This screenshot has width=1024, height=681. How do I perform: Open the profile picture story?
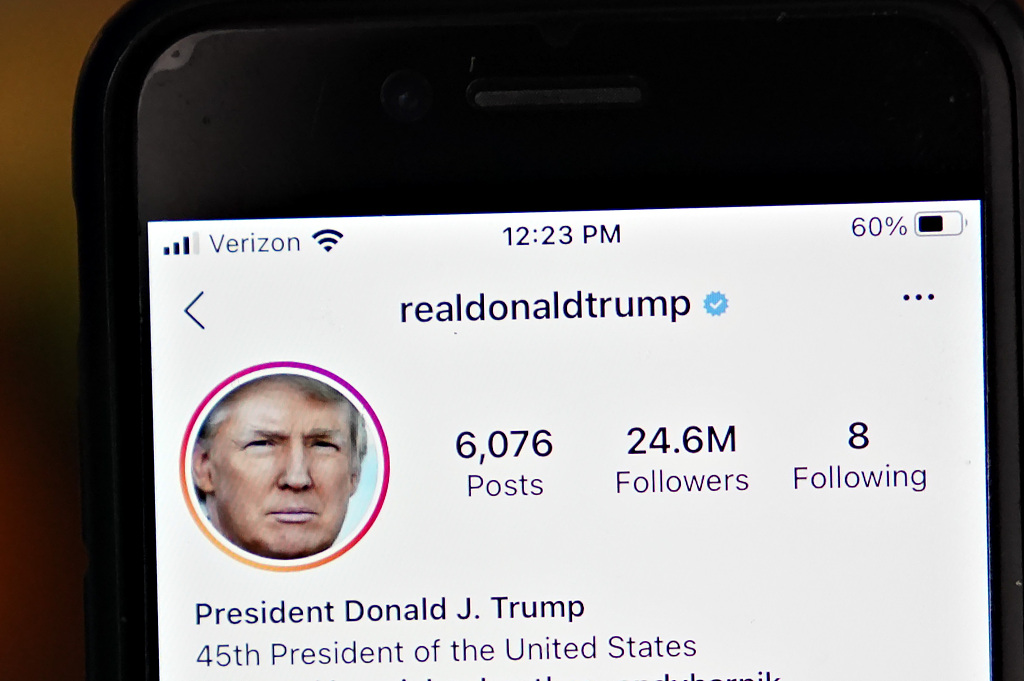click(x=285, y=466)
